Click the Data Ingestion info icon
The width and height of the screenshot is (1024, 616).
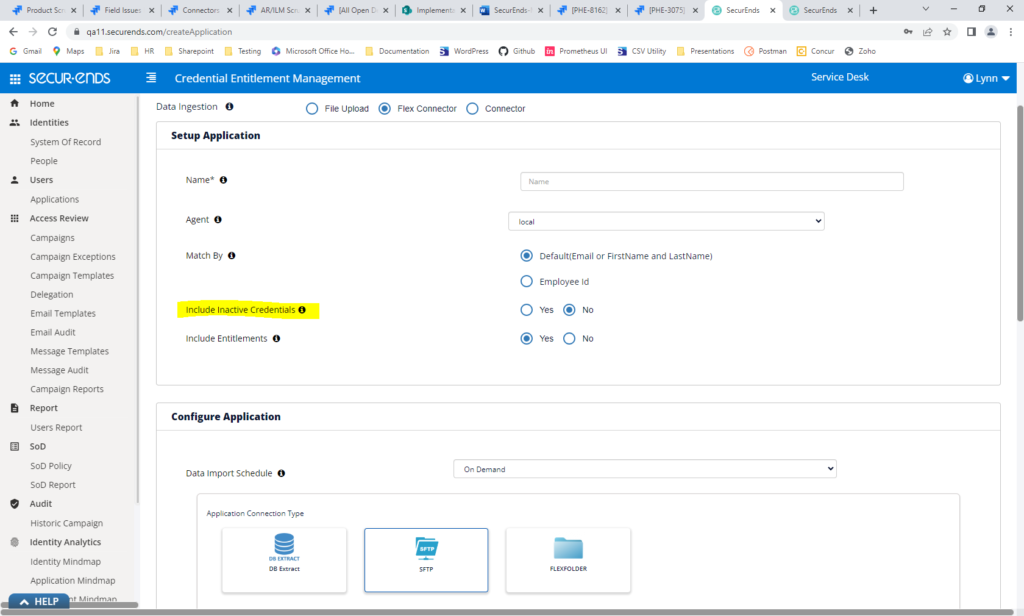click(229, 106)
